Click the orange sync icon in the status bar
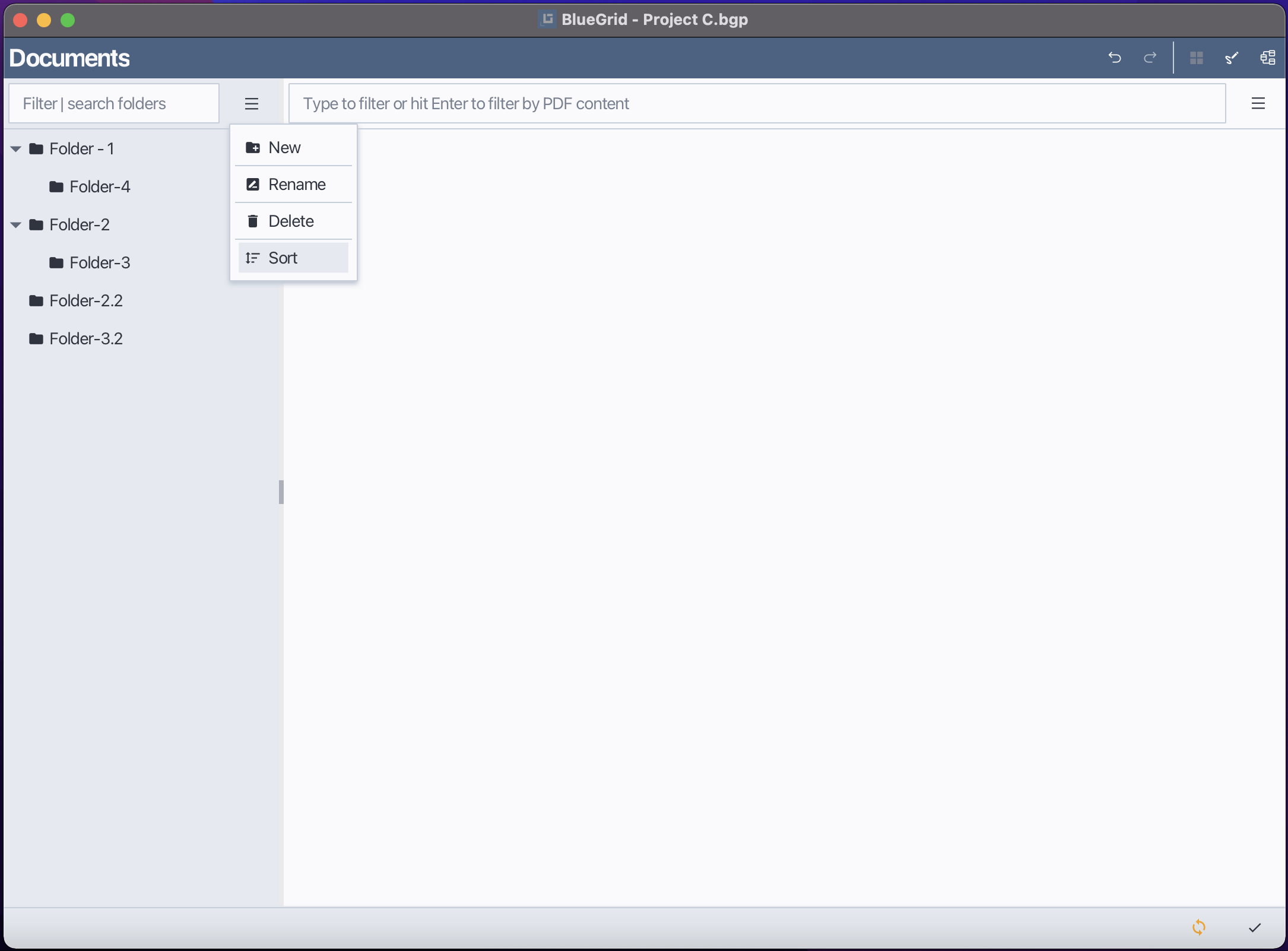The image size is (1288, 951). 1199,927
